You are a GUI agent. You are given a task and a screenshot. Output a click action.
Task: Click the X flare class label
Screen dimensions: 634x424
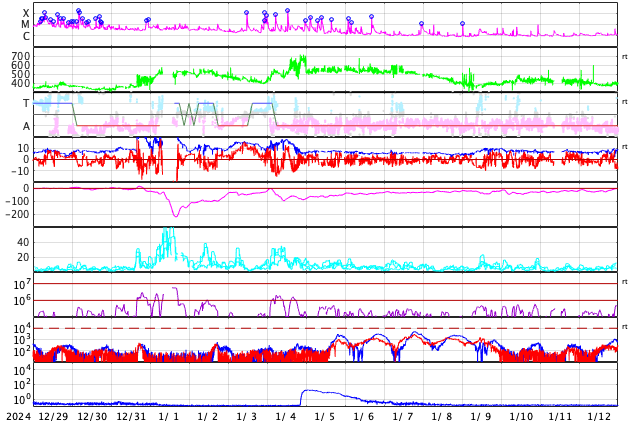(x=26, y=13)
